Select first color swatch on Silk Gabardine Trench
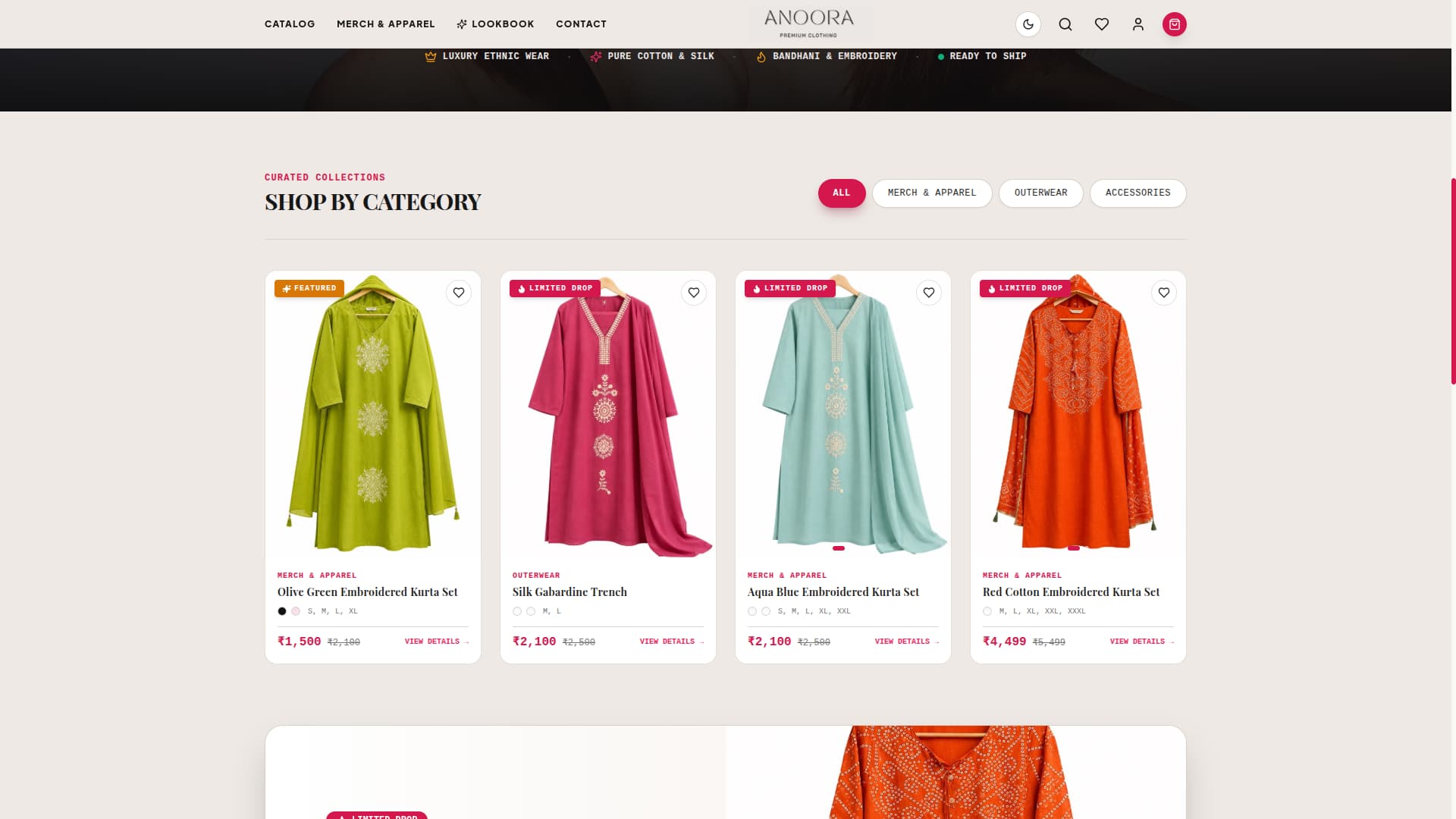The width and height of the screenshot is (1456, 819). click(x=517, y=611)
